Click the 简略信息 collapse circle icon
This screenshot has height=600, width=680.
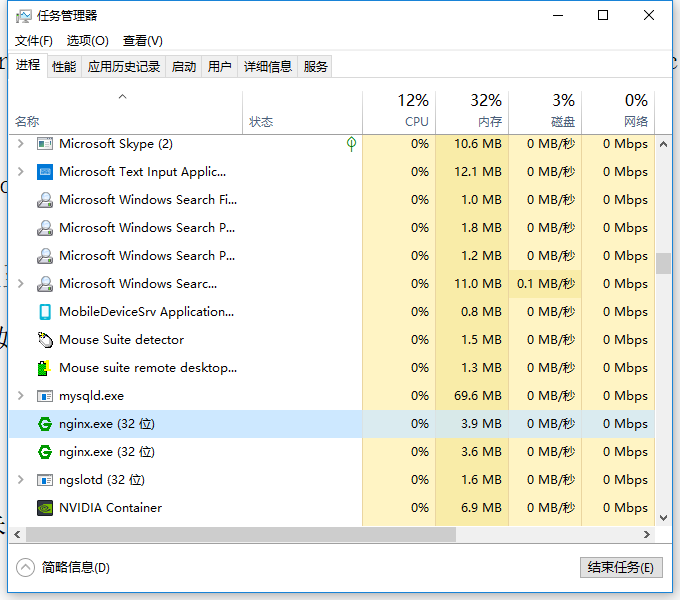(x=25, y=567)
